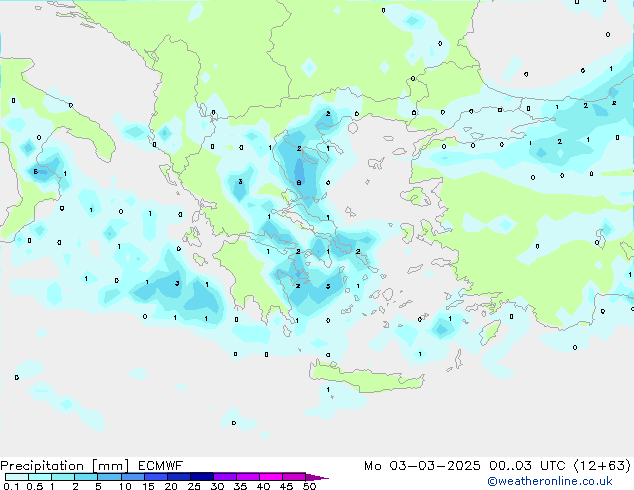This screenshot has height=490, width=634.
Task: Click the magenta arrow at legend end
Action: [318, 477]
